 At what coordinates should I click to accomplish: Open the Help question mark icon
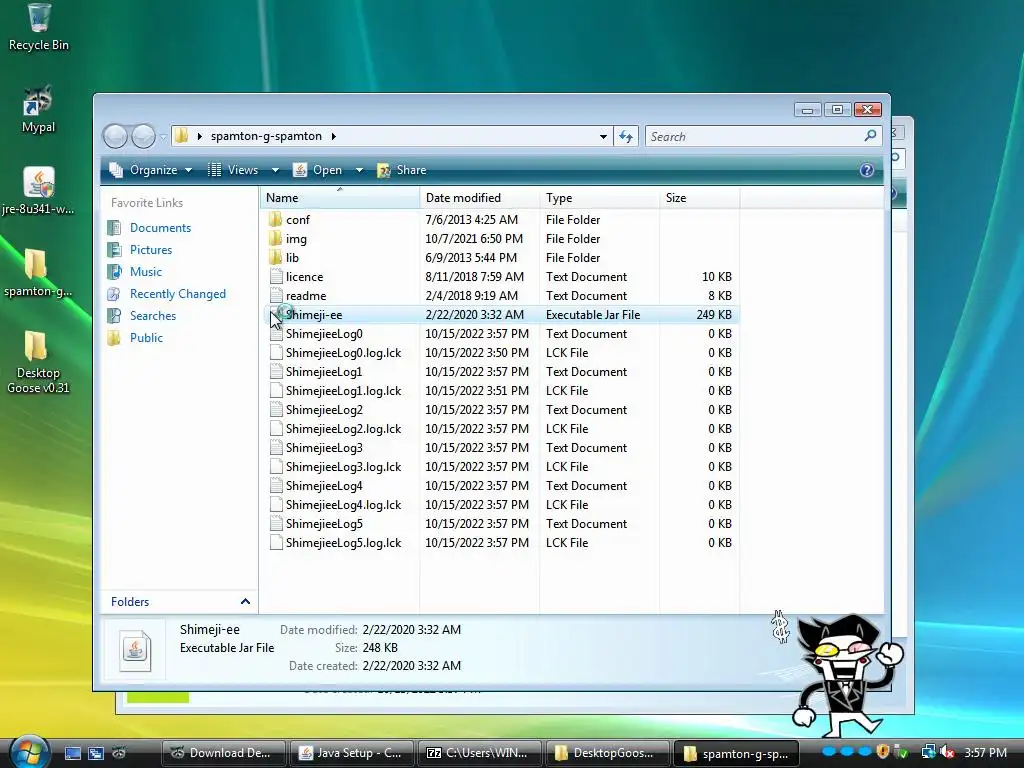click(x=867, y=170)
